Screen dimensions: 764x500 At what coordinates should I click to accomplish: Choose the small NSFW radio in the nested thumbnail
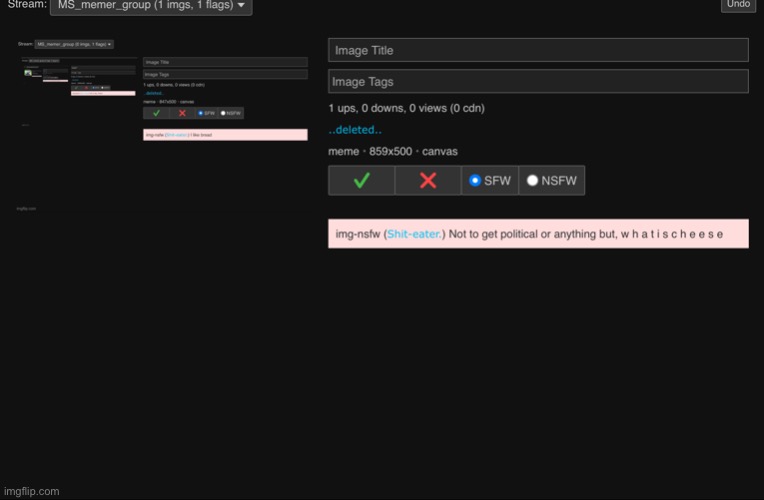click(x=222, y=113)
